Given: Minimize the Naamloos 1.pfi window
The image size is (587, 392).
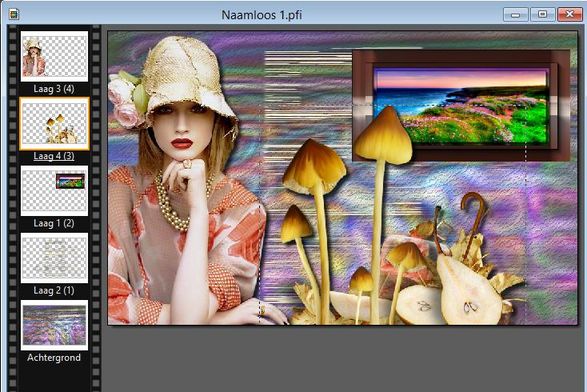Looking at the screenshot, I should (515, 15).
